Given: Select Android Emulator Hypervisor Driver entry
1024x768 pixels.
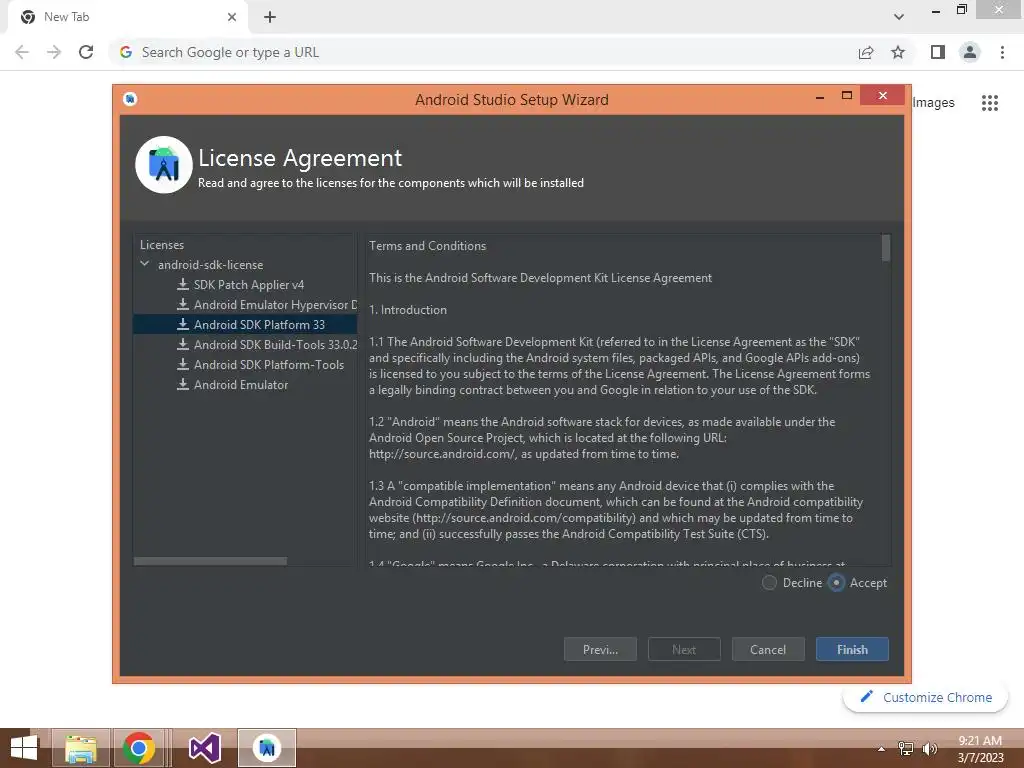Looking at the screenshot, I should [245, 304].
